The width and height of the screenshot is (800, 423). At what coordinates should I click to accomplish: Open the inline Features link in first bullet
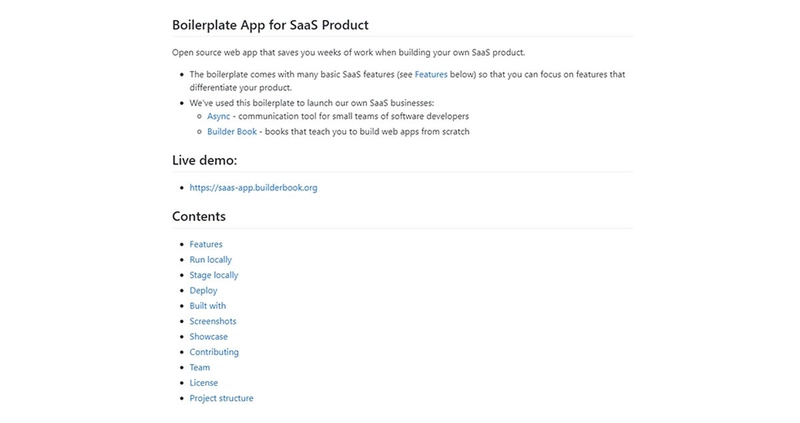click(431, 74)
